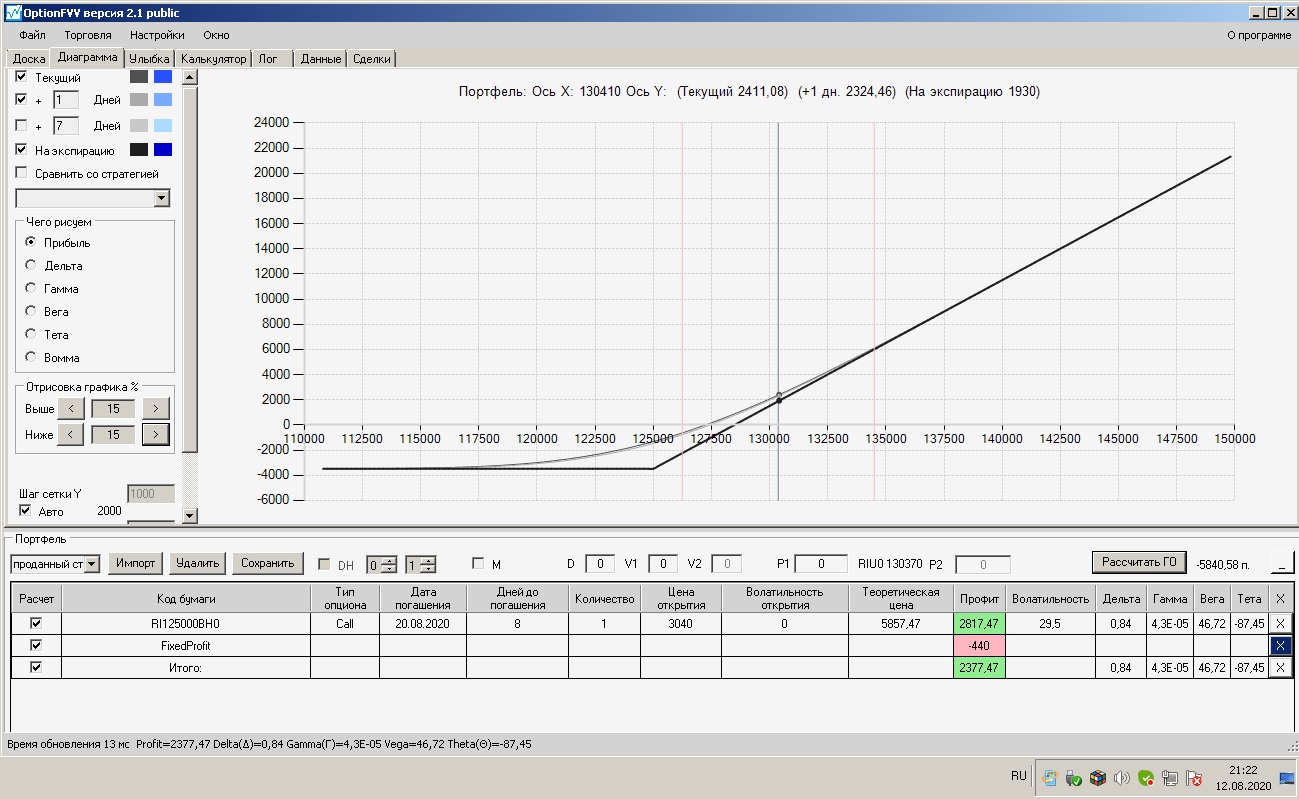This screenshot has height=799, width=1299.
Task: Open the strategy comparison dropdown
Action: (x=162, y=198)
